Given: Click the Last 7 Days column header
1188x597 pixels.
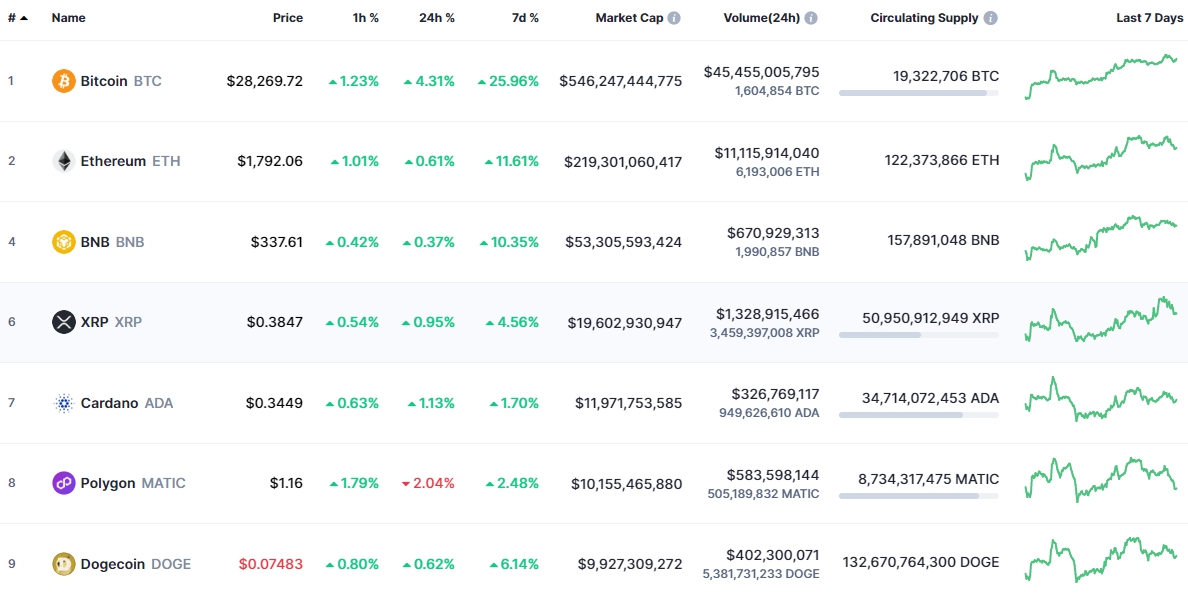Looking at the screenshot, I should click(x=1149, y=18).
